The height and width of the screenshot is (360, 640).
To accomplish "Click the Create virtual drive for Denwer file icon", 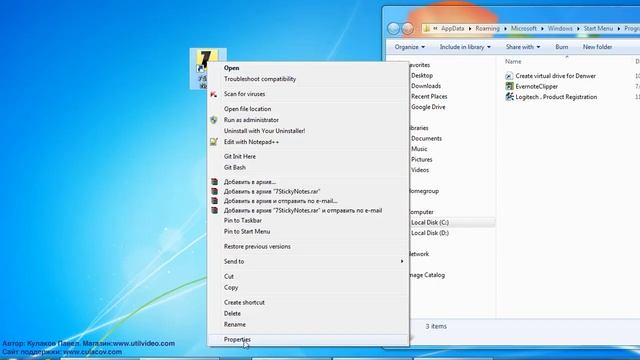I will click(509, 76).
